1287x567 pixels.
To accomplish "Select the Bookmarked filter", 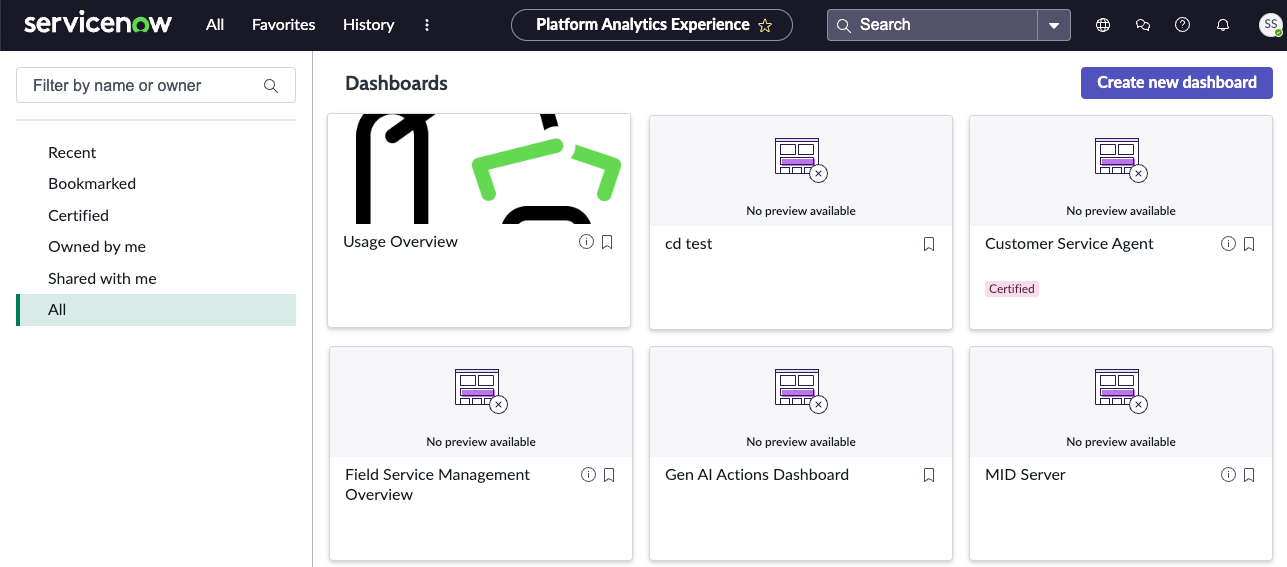I will coord(156,184).
